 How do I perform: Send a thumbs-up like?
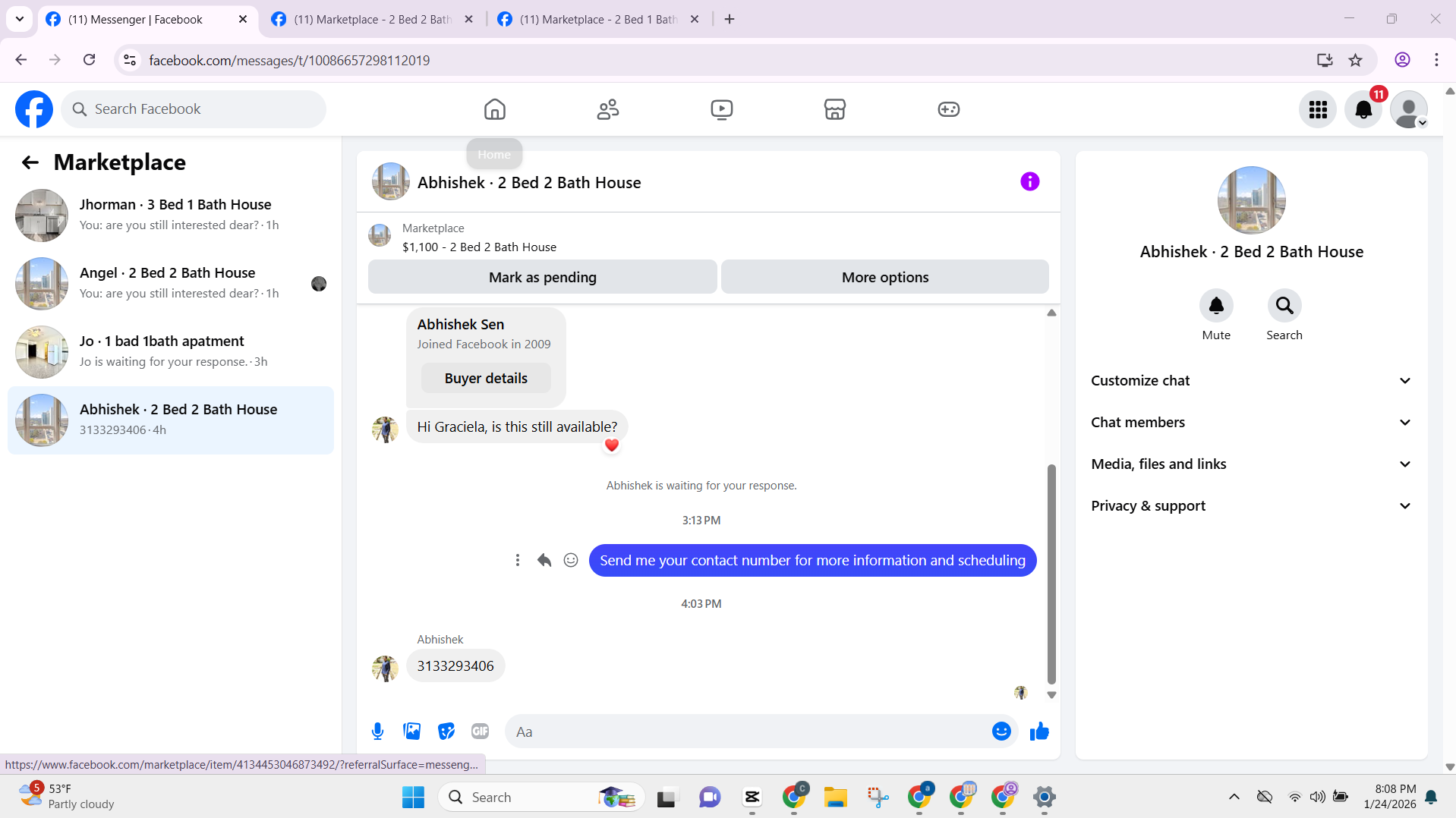click(1039, 731)
